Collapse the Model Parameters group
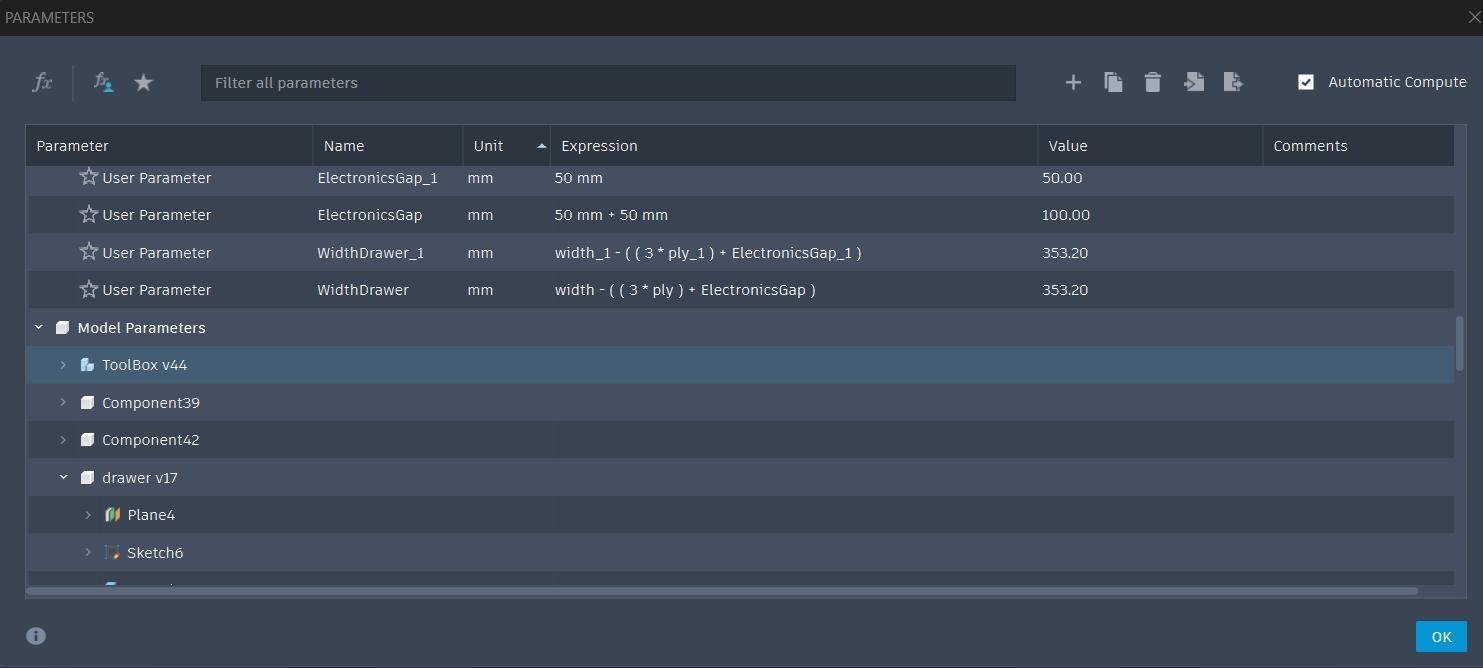Image resolution: width=1483 pixels, height=668 pixels. click(x=39, y=327)
